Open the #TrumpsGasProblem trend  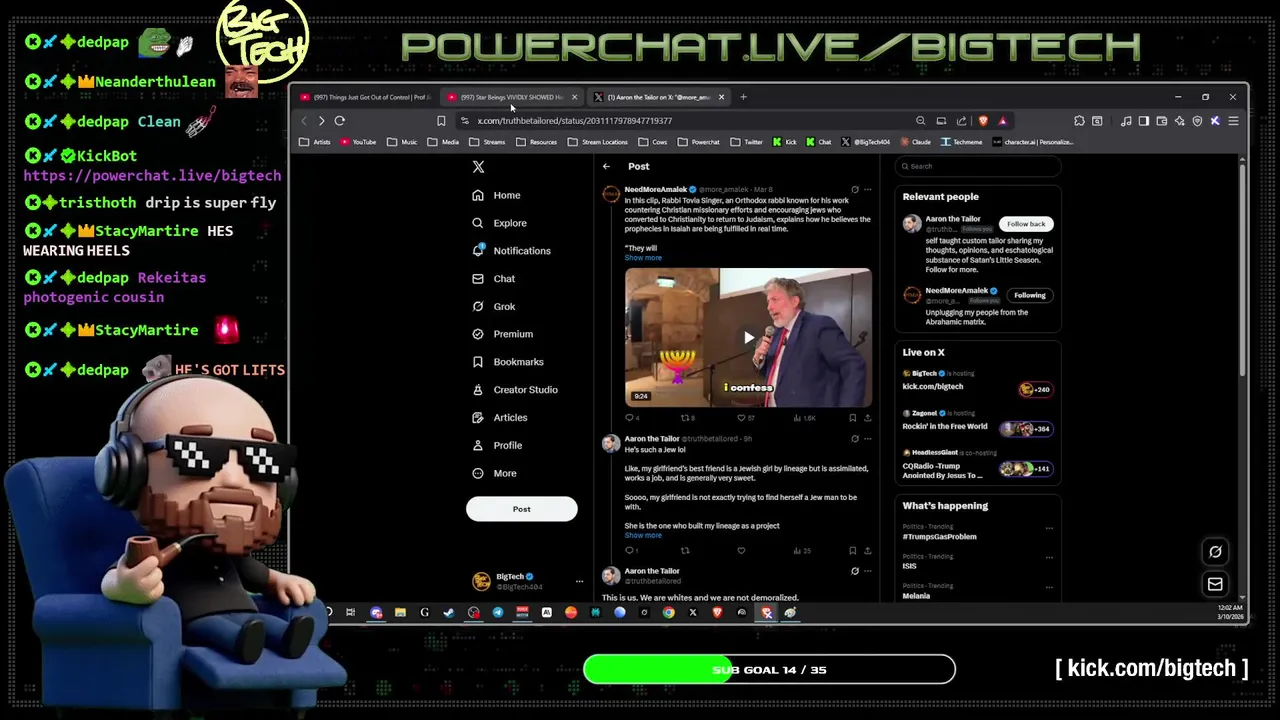[939, 537]
